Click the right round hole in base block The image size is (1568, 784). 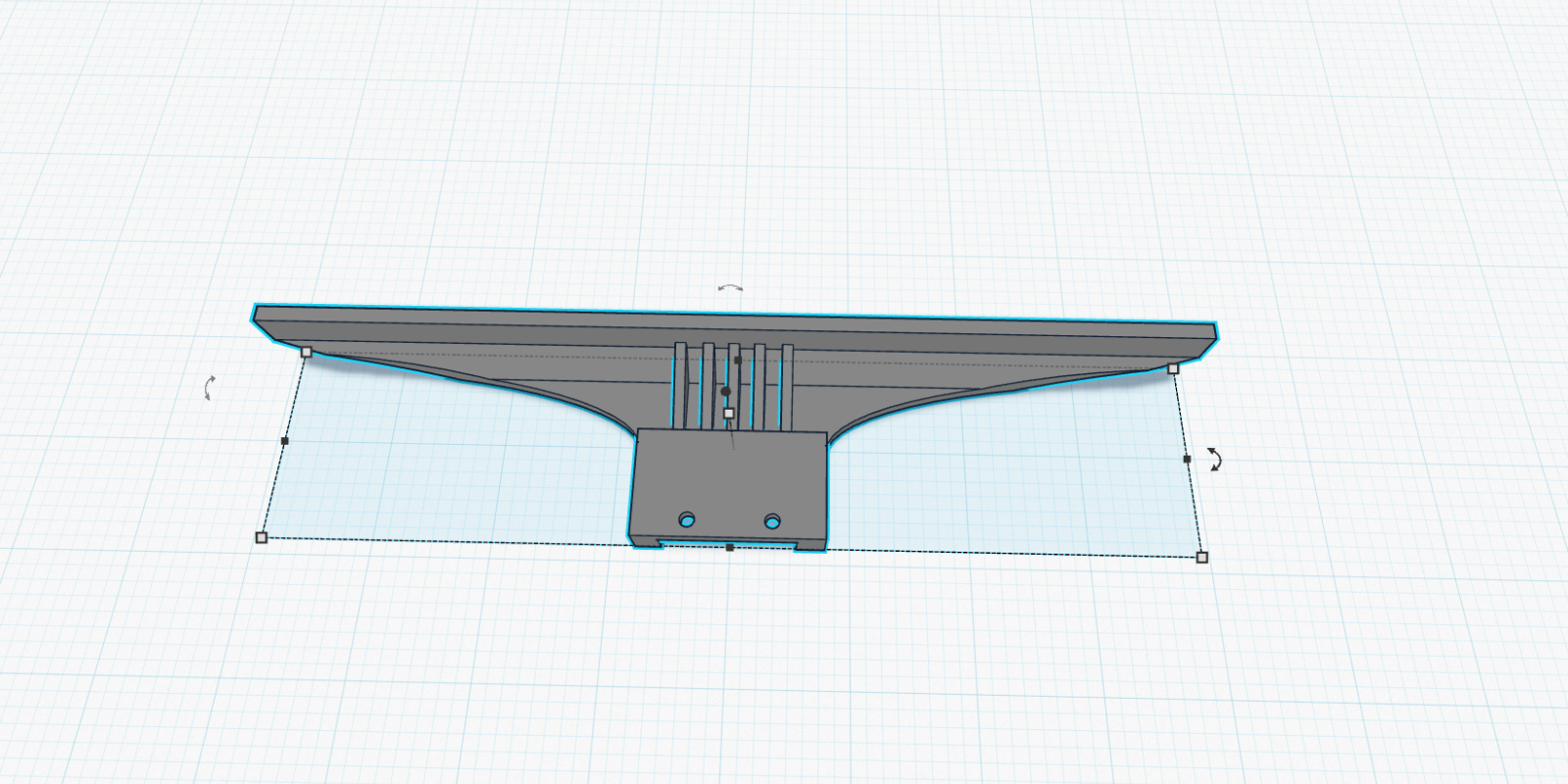pyautogui.click(x=772, y=519)
